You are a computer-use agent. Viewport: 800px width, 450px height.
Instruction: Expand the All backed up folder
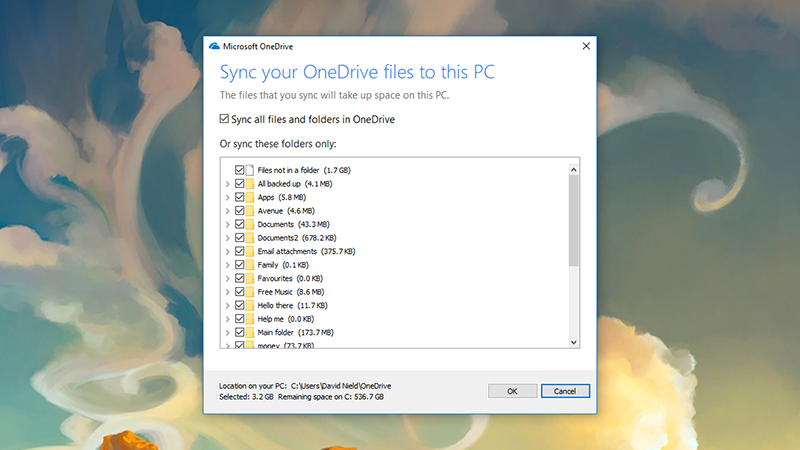pyautogui.click(x=228, y=184)
